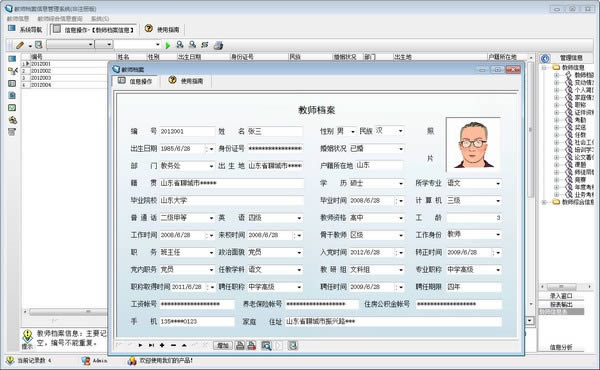Click the green chart icon in left sidebar
The width and height of the screenshot is (600, 370).
click(x=12, y=108)
